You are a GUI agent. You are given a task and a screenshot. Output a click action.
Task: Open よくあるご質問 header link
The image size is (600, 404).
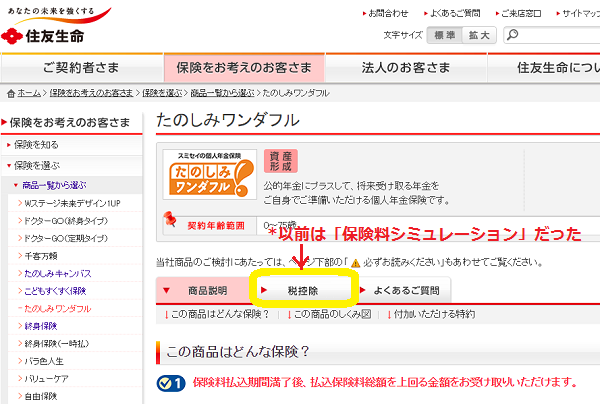pyautogui.click(x=455, y=13)
